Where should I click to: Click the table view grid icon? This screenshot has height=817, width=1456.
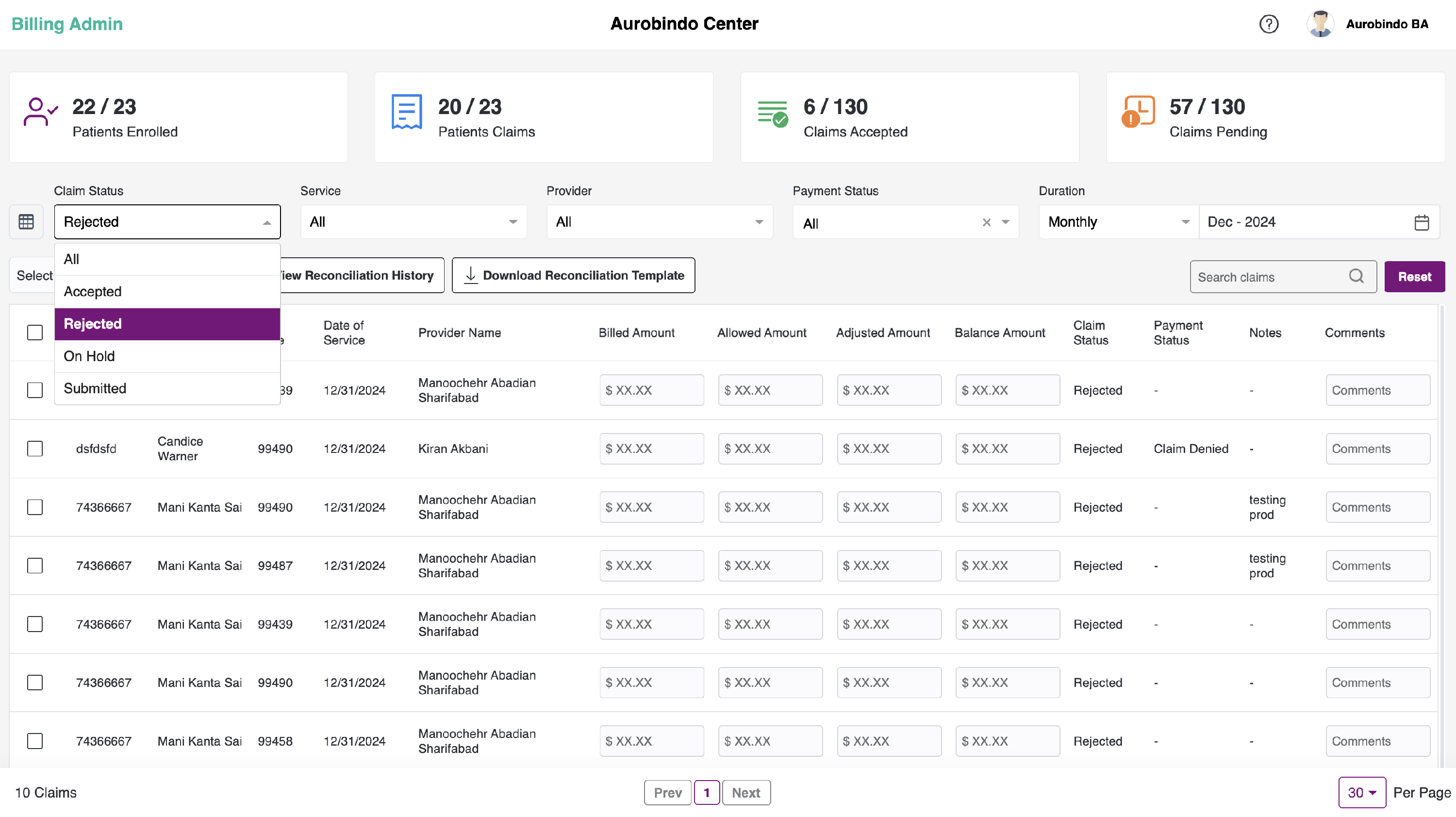point(27,222)
